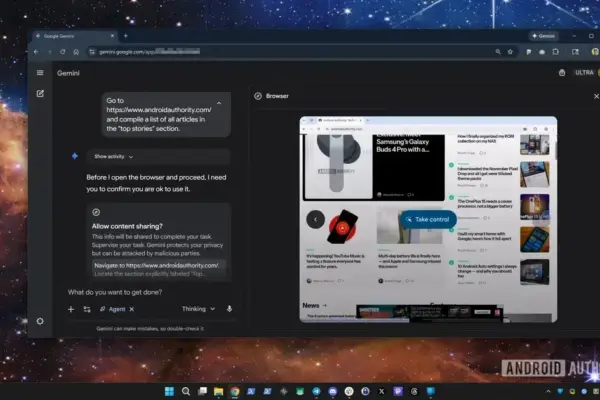Select the Google Gemini browser tab

pyautogui.click(x=75, y=36)
